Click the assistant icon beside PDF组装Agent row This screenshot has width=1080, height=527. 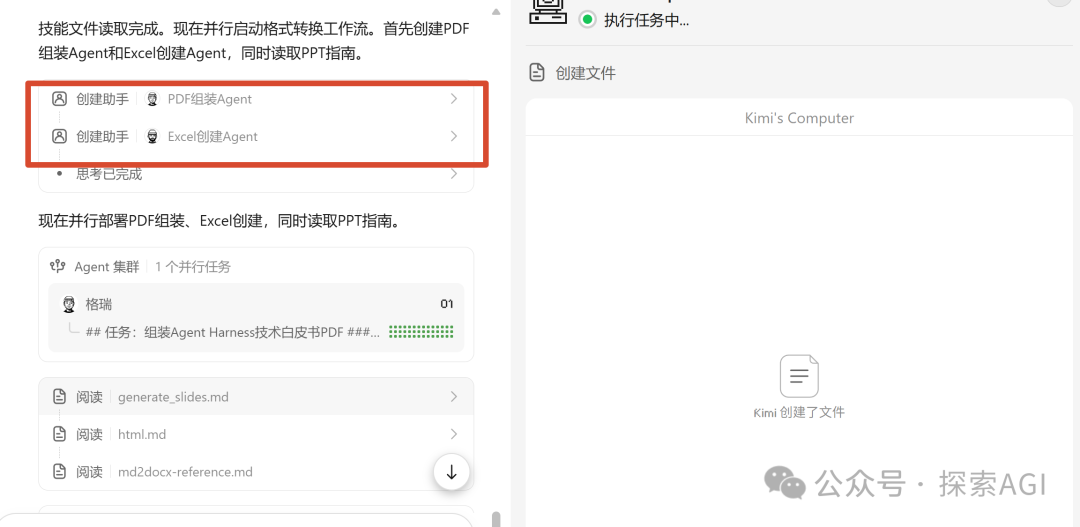tap(59, 99)
